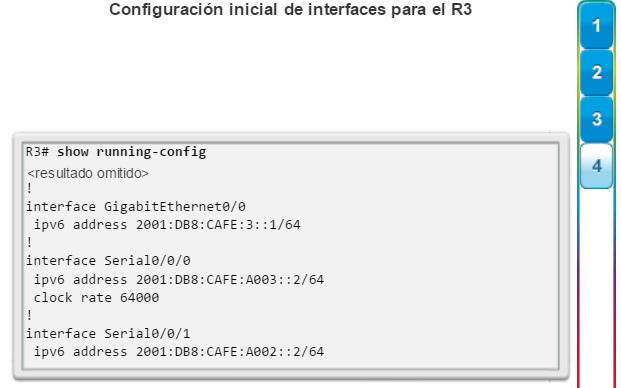Click the exclamation mark above interface GigabitEthernet0/0

click(29, 188)
